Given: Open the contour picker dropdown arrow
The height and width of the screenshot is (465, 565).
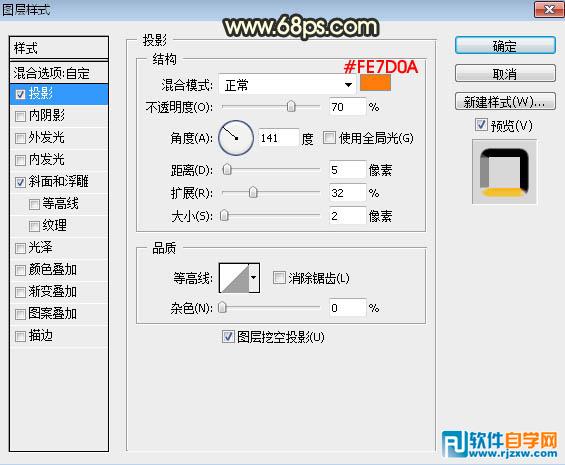Looking at the screenshot, I should 254,278.
